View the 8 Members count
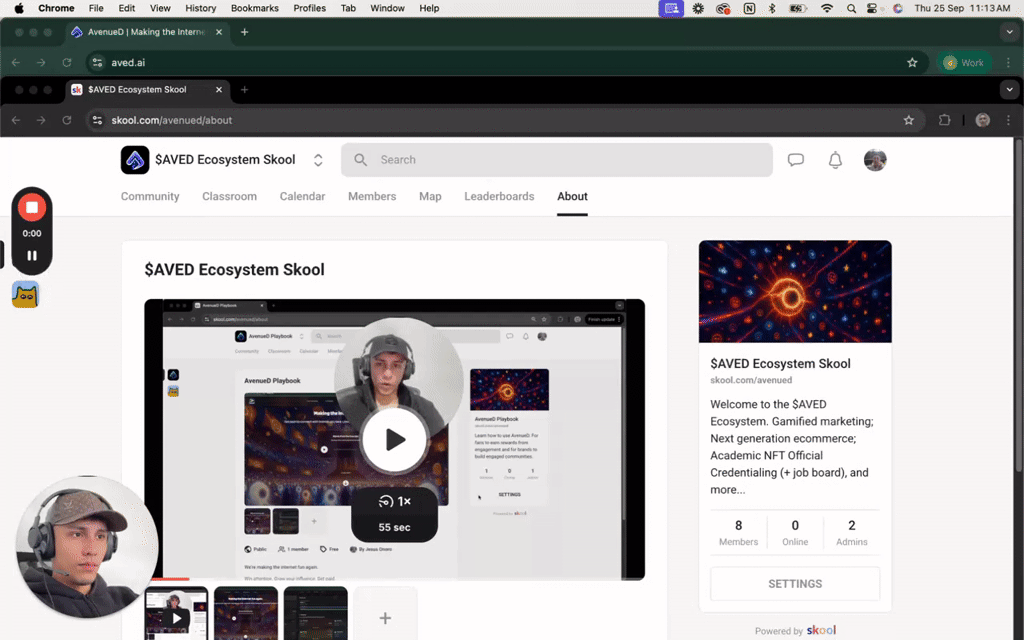The image size is (1024, 640). click(x=739, y=533)
